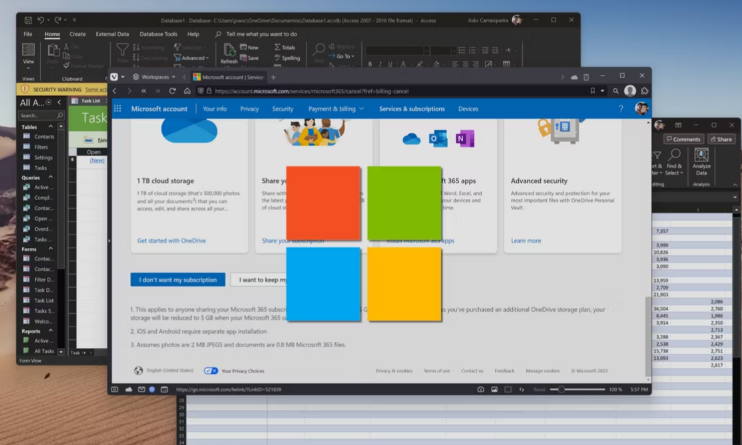742x445 pixels.
Task: Click the Reset zoom button in status bar
Action: (x=539, y=389)
